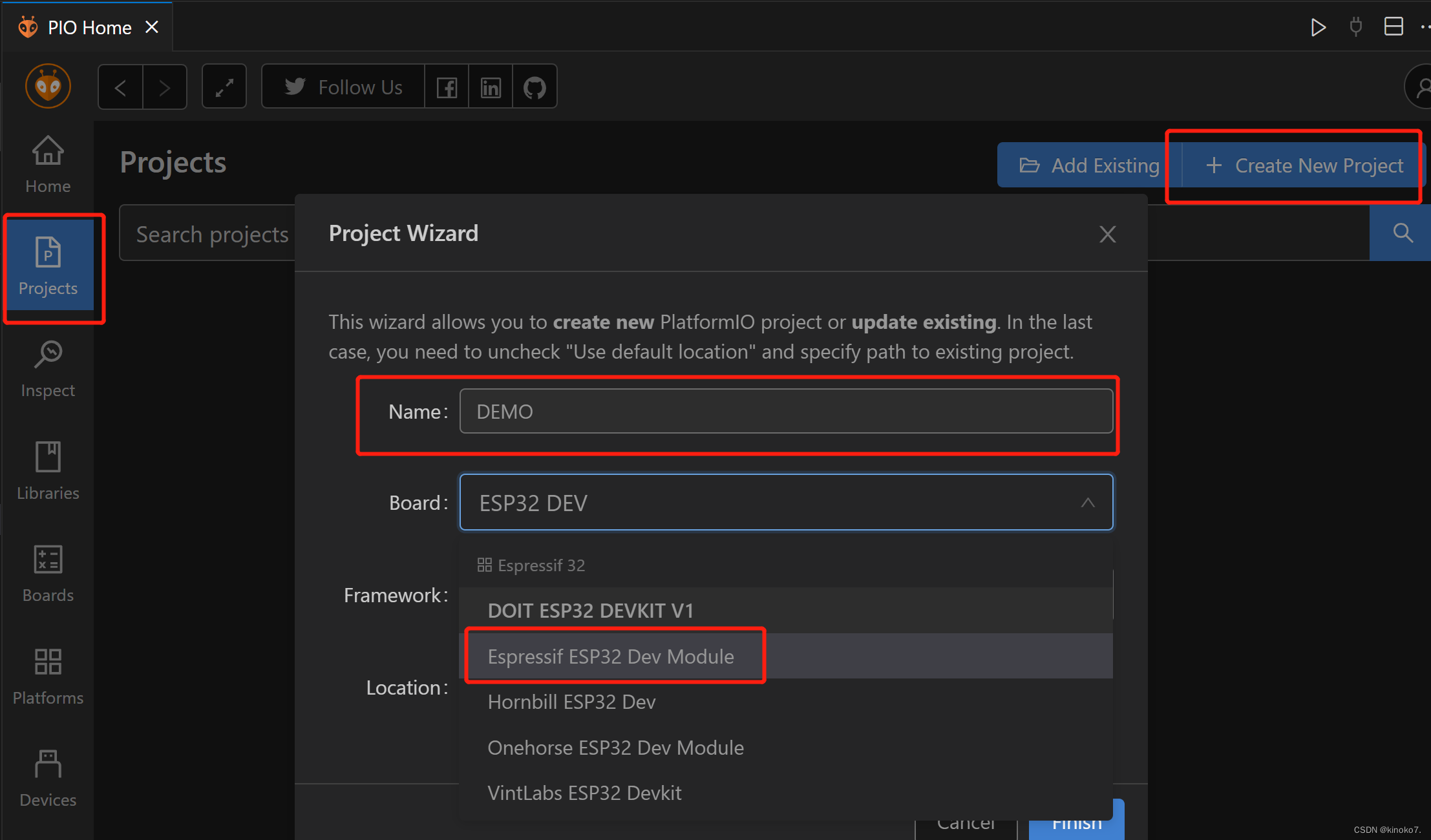
Task: Toggle fullscreen expand arrows icon
Action: click(x=224, y=87)
